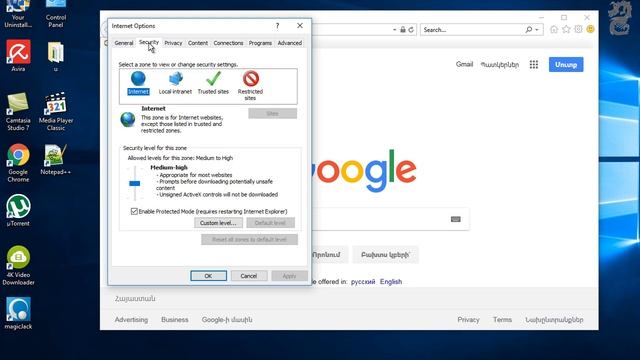The width and height of the screenshot is (640, 360).
Task: Toggle Enable Protected Mode checkbox
Action: coord(134,211)
